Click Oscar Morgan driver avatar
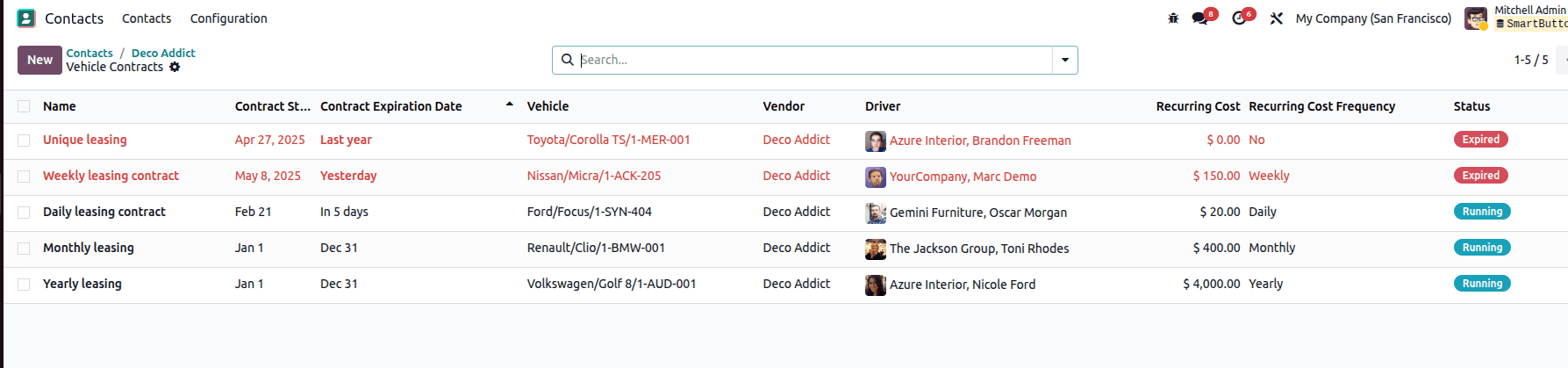Screen dimensions: 1568x368 [x=876, y=213]
